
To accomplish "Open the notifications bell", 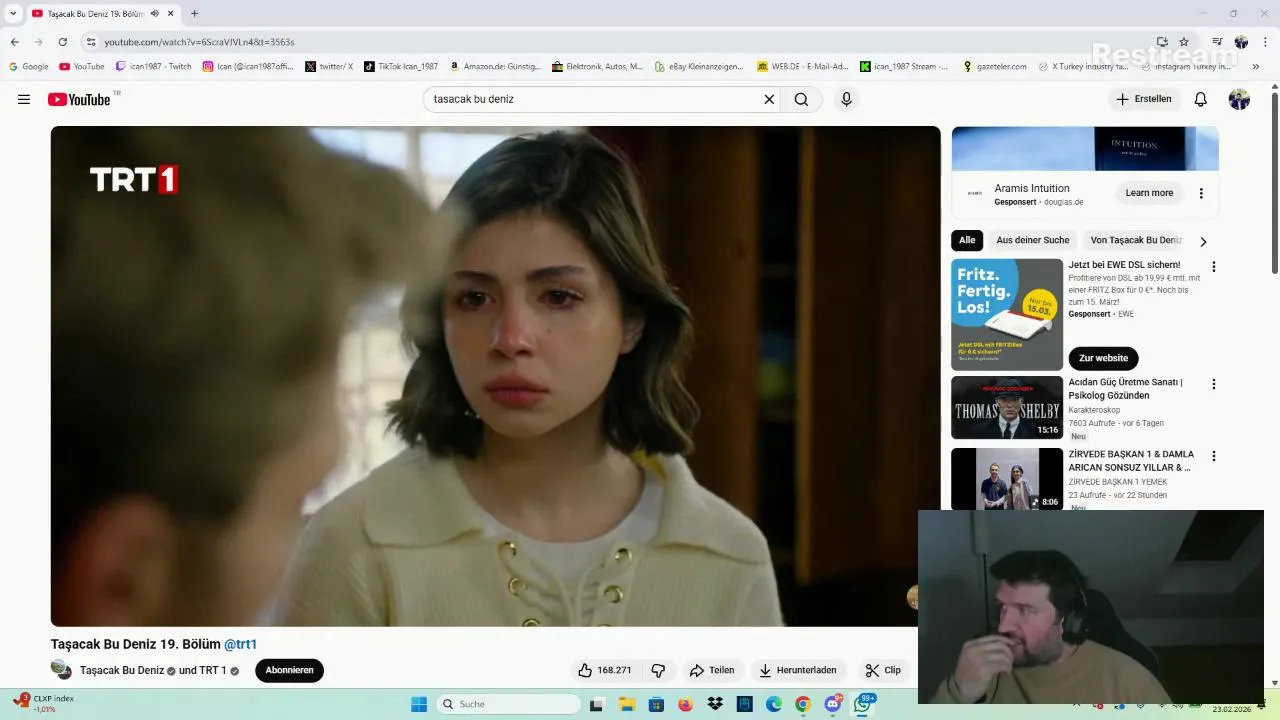I will click(1201, 99).
